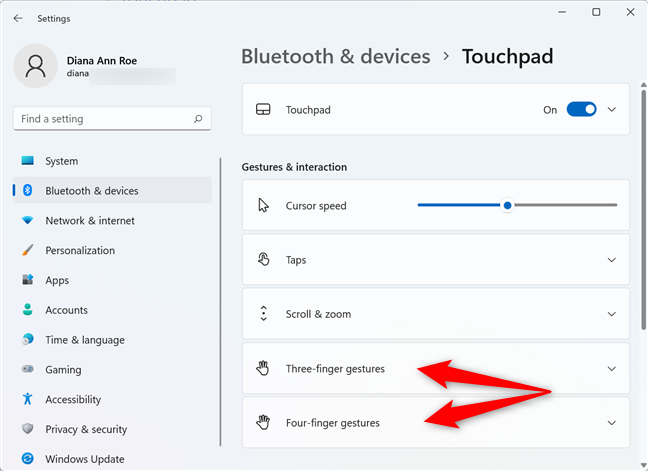Open Time & language settings

(112, 339)
